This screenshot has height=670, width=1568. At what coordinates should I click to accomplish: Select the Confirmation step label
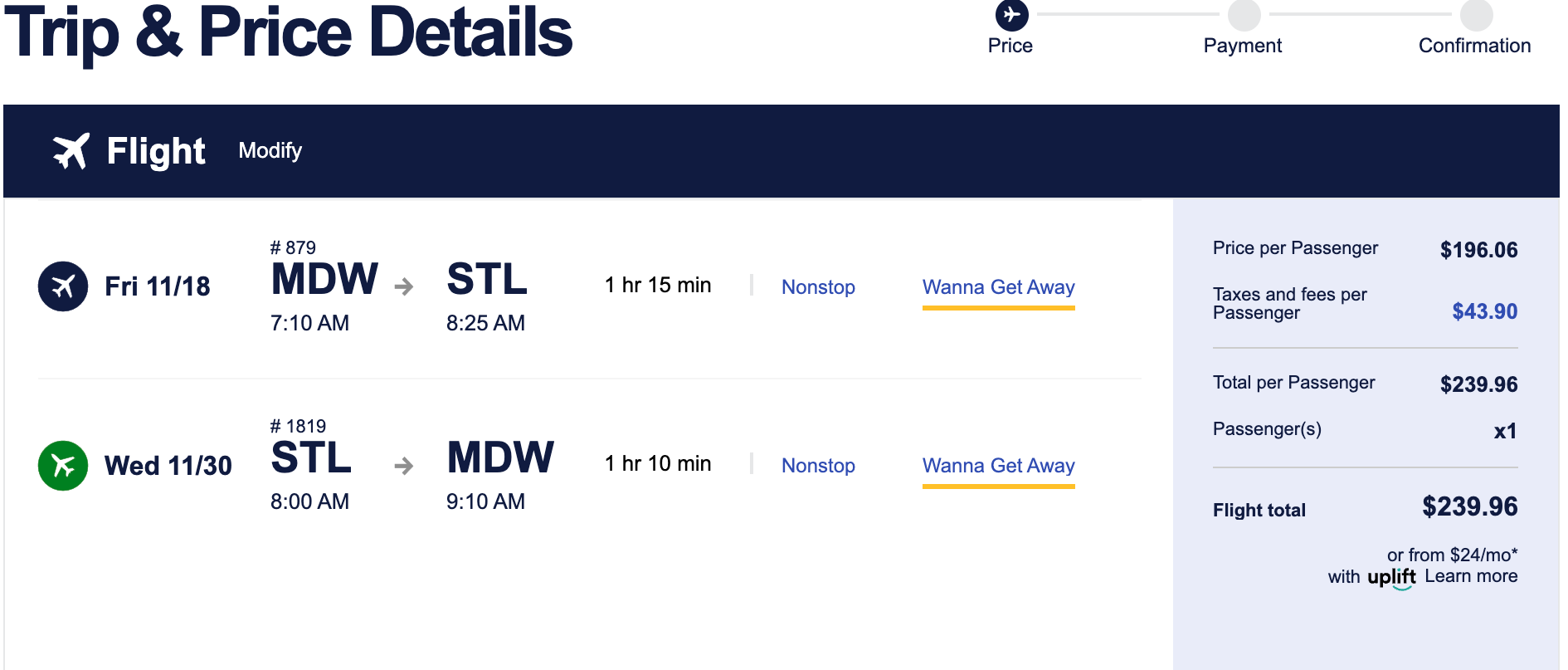pyautogui.click(x=1474, y=46)
